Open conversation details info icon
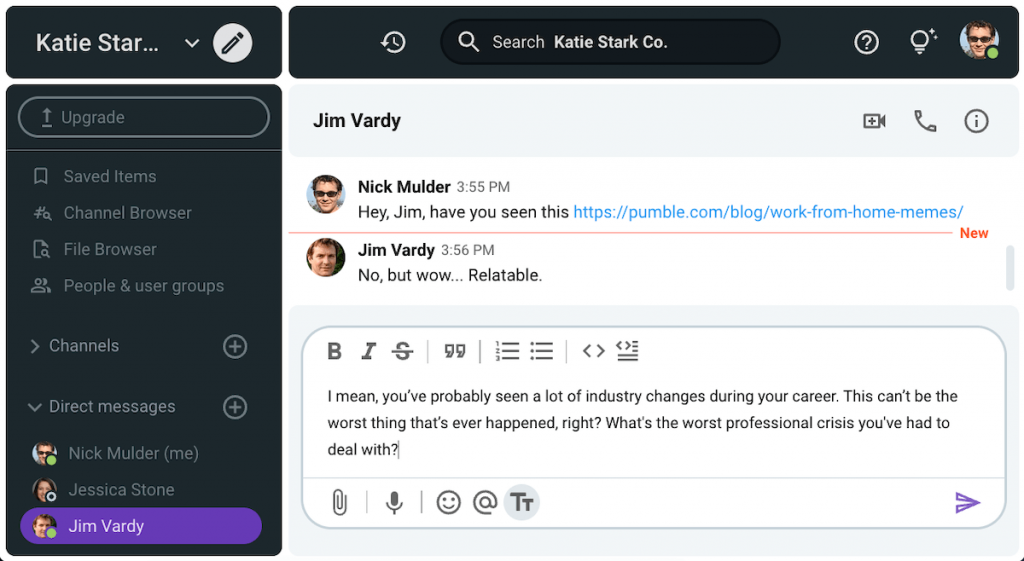 click(976, 121)
